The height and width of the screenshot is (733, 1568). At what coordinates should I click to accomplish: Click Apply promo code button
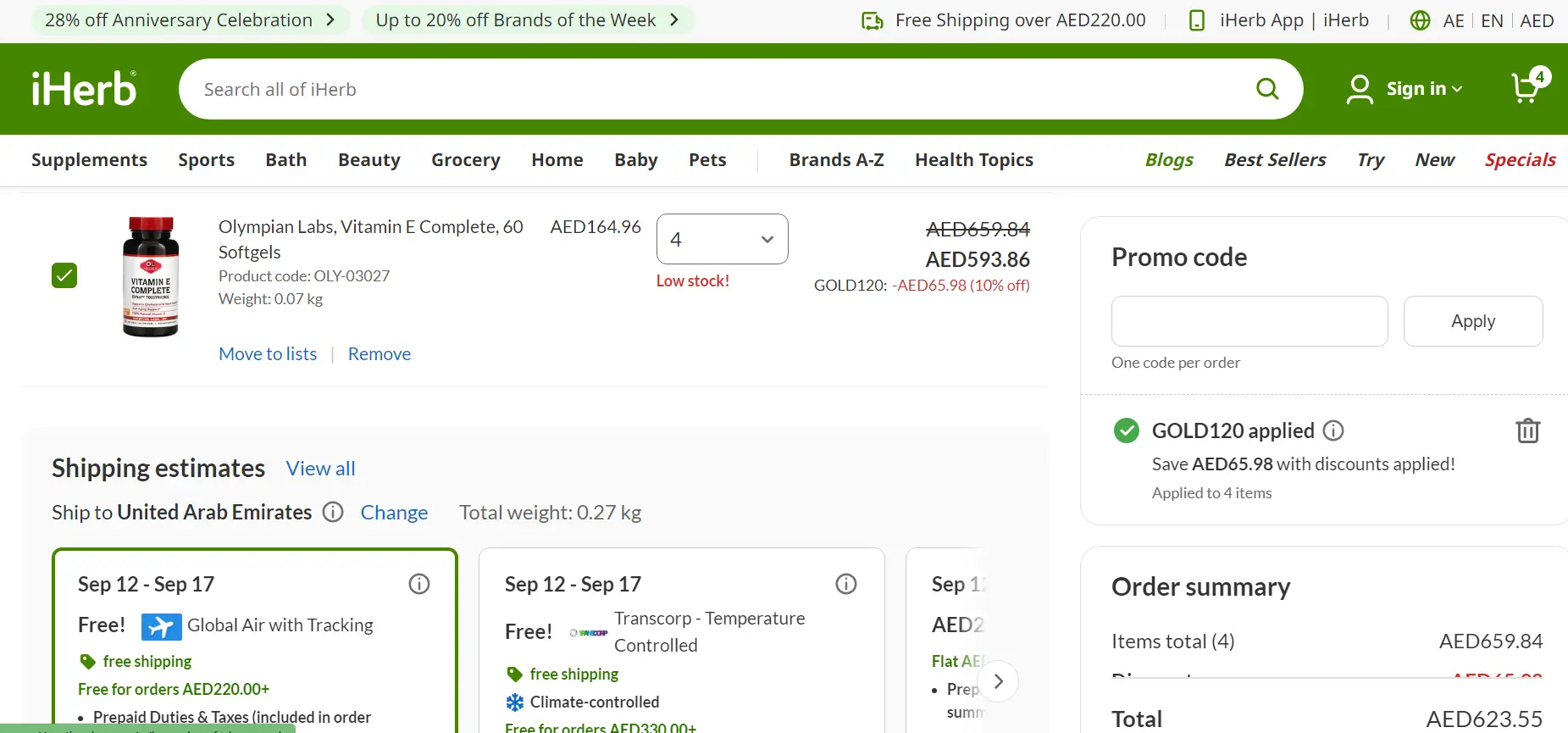tap(1473, 321)
